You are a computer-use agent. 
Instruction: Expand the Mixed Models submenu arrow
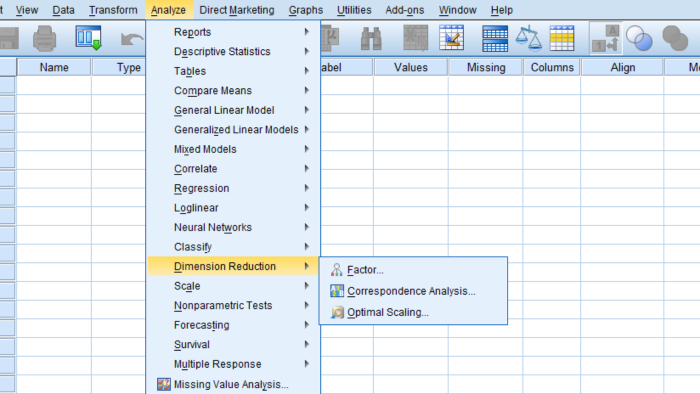[307, 149]
